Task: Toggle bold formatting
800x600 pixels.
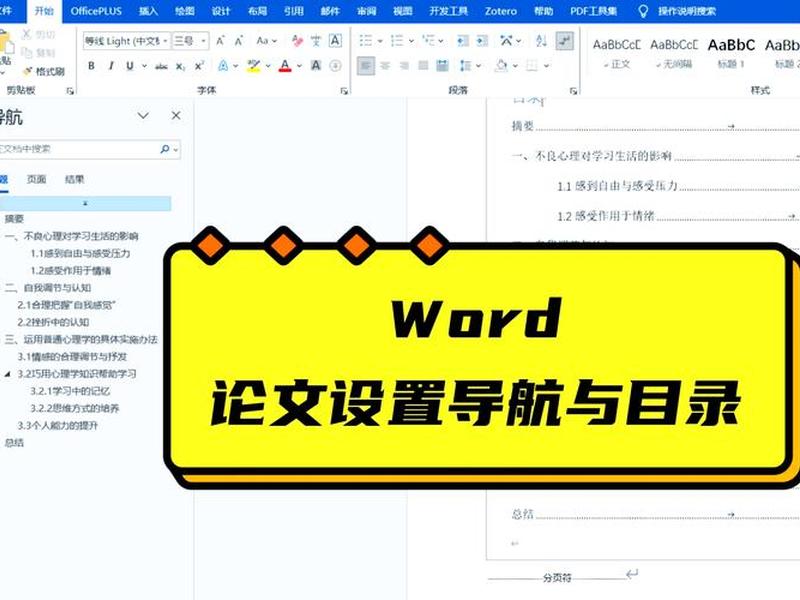Action: click(91, 66)
